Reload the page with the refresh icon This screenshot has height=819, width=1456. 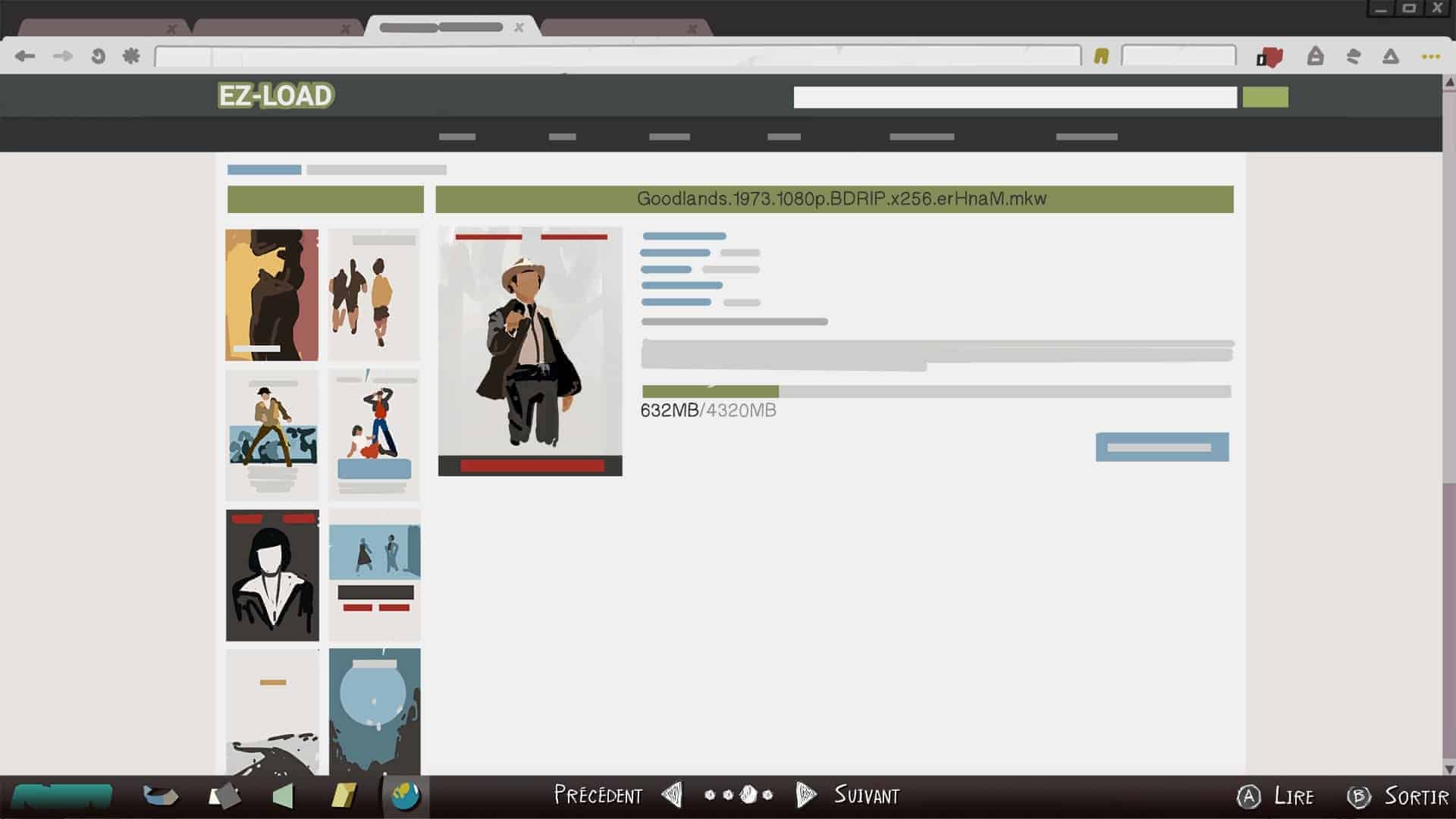pos(98,56)
